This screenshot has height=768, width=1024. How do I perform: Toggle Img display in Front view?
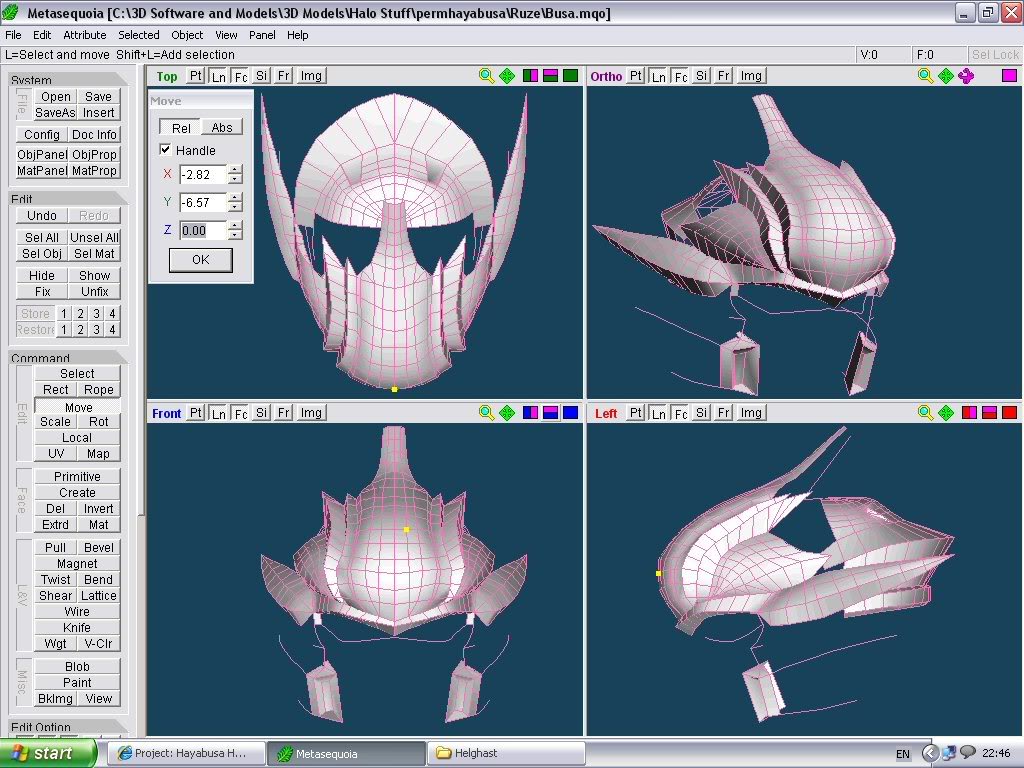(311, 413)
